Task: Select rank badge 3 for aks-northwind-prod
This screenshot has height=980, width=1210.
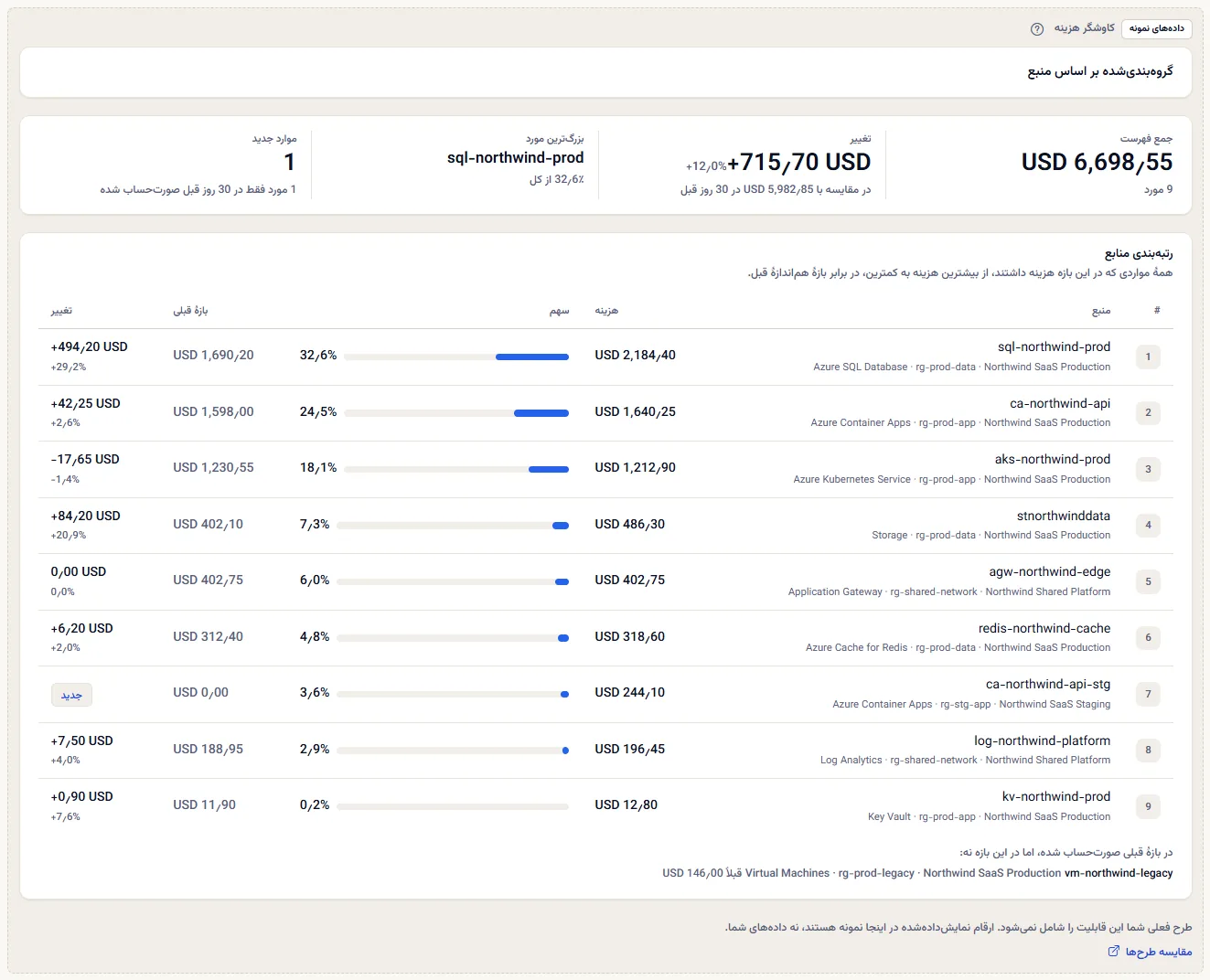Action: (x=1149, y=469)
